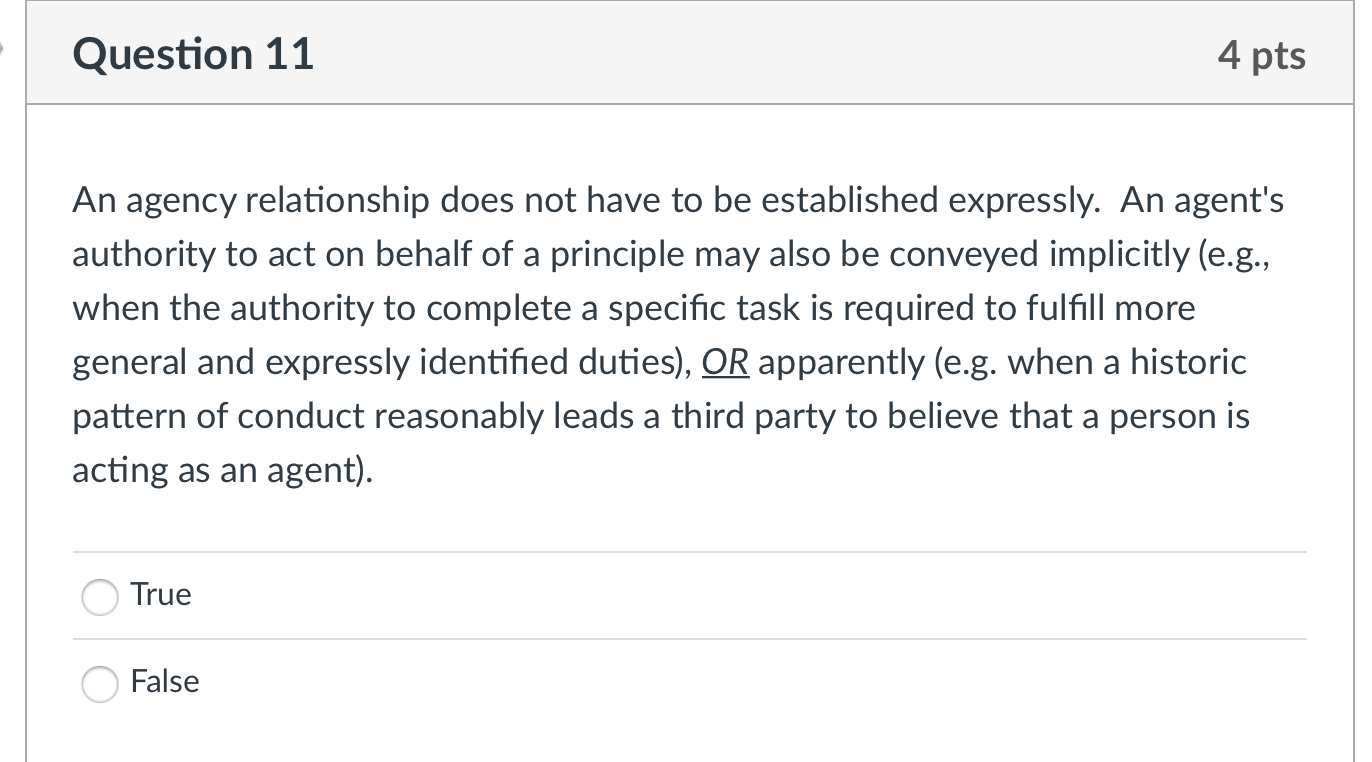Click the left border of the question panel
The width and height of the screenshot is (1372, 762).
[x=27, y=400]
